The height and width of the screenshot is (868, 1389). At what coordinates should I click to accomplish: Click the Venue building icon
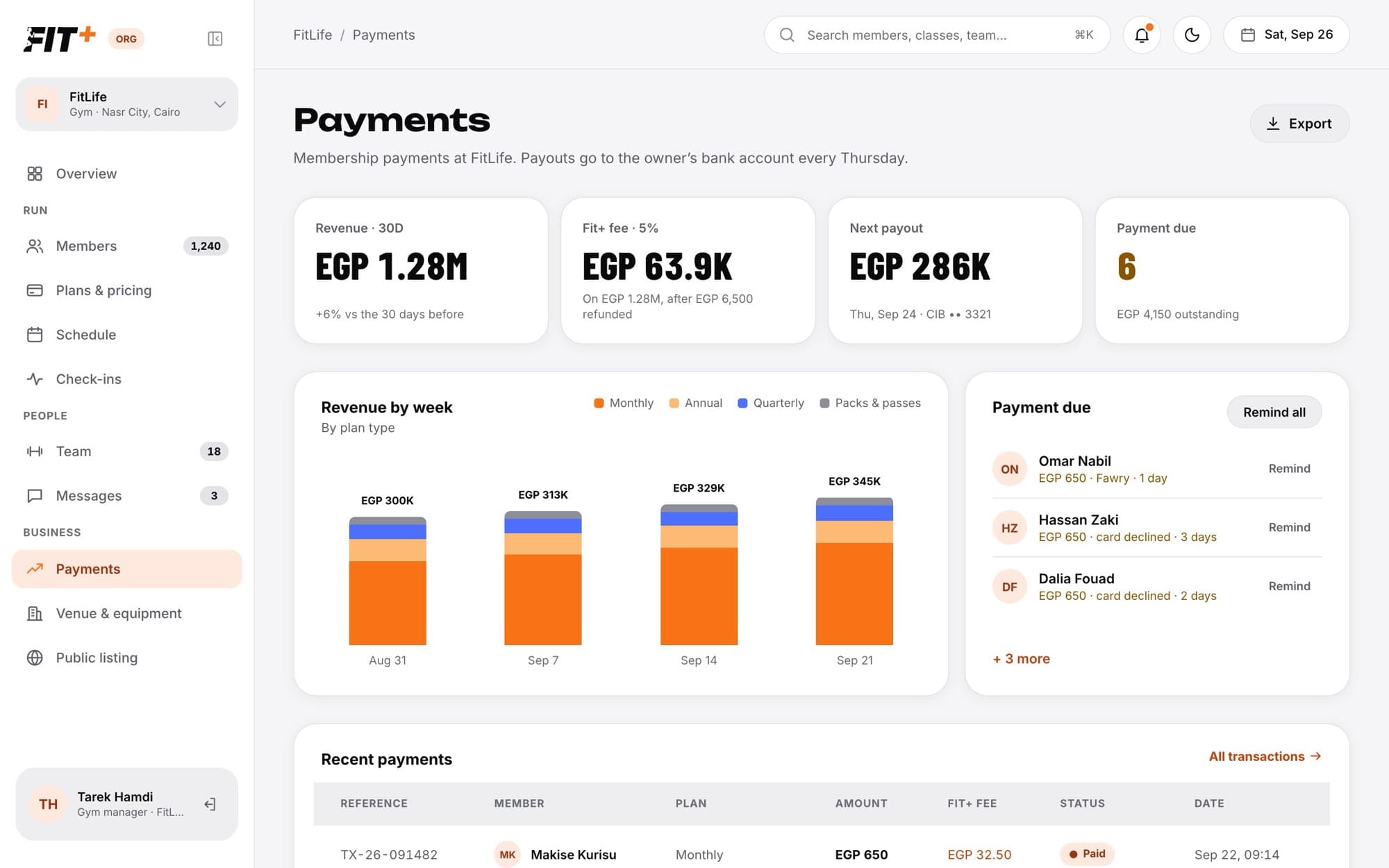click(35, 613)
